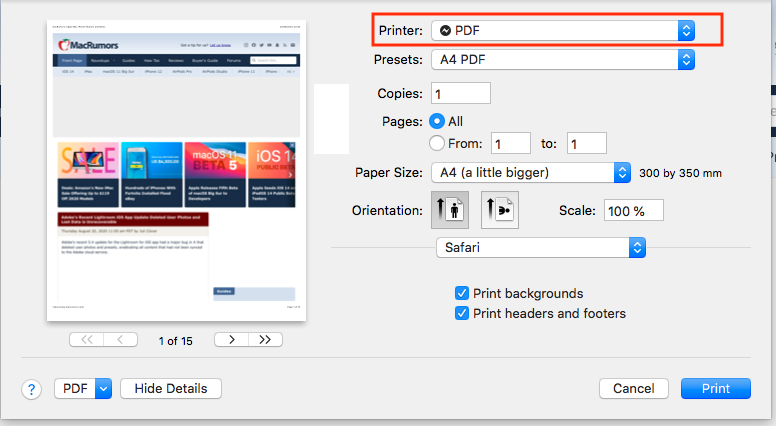Image resolution: width=776 pixels, height=426 pixels.
Task: Open the Safari options dropdown
Action: [541, 247]
